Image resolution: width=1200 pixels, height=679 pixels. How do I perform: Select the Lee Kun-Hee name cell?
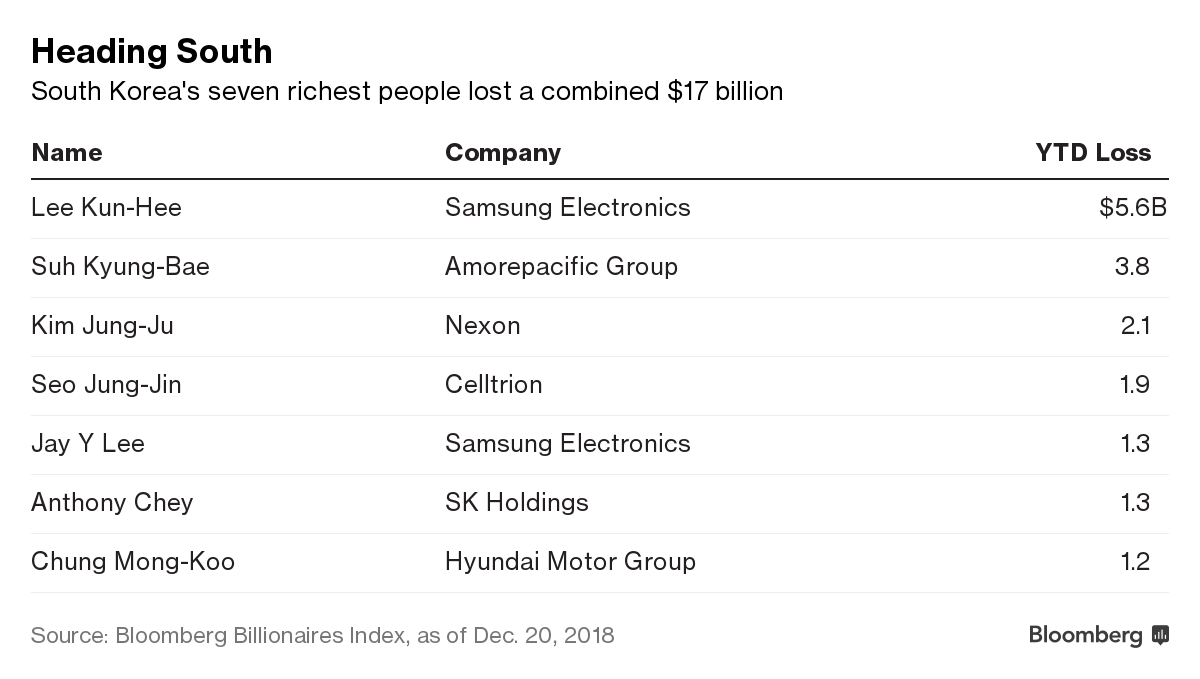coord(106,207)
